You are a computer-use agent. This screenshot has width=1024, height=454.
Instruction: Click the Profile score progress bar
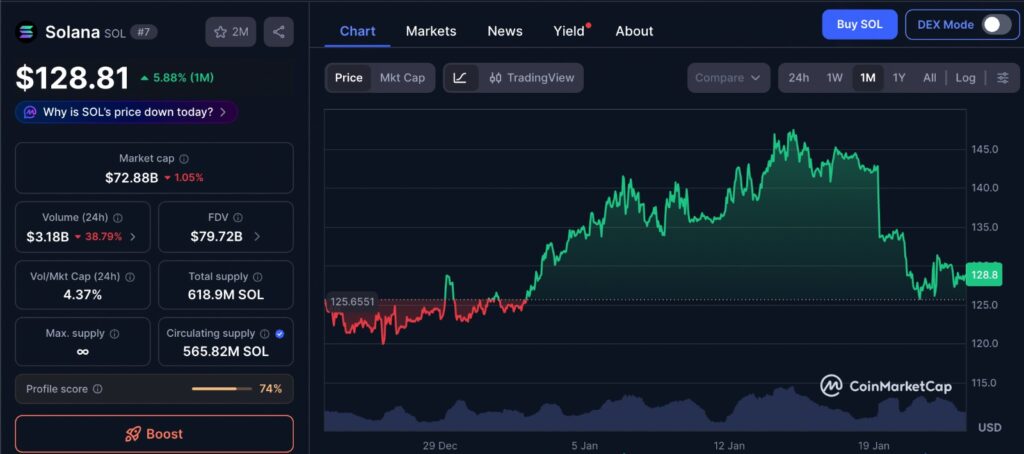tap(221, 389)
